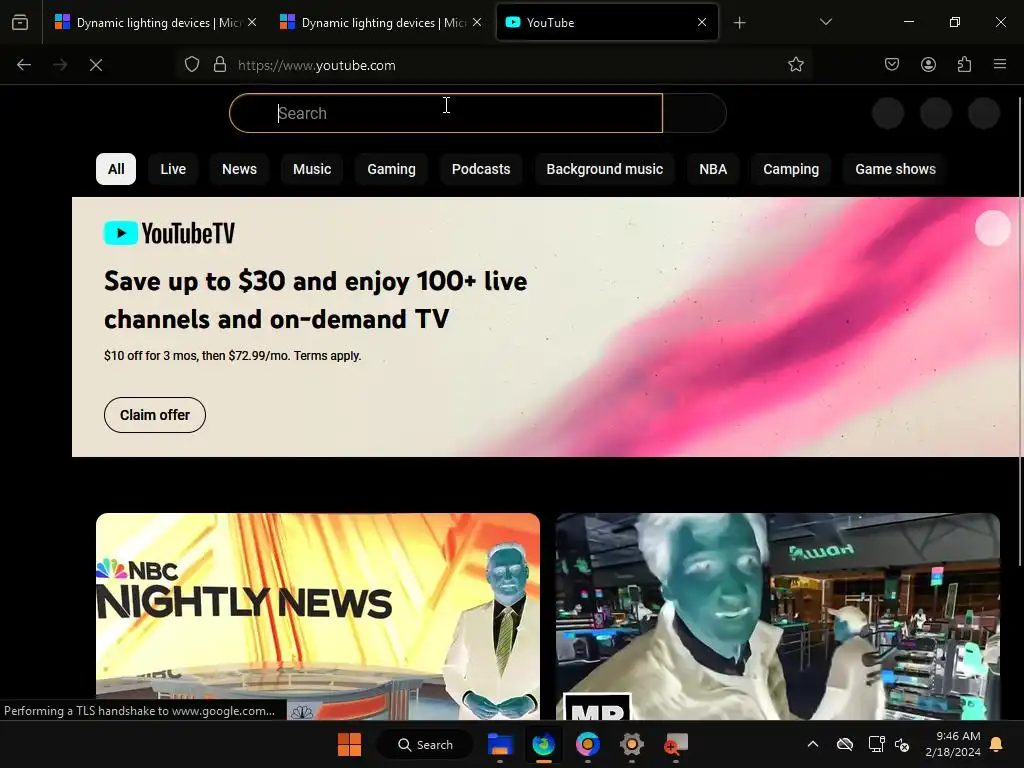Focus the YouTube search field
Viewport: 1024px width, 768px height.
pos(446,113)
